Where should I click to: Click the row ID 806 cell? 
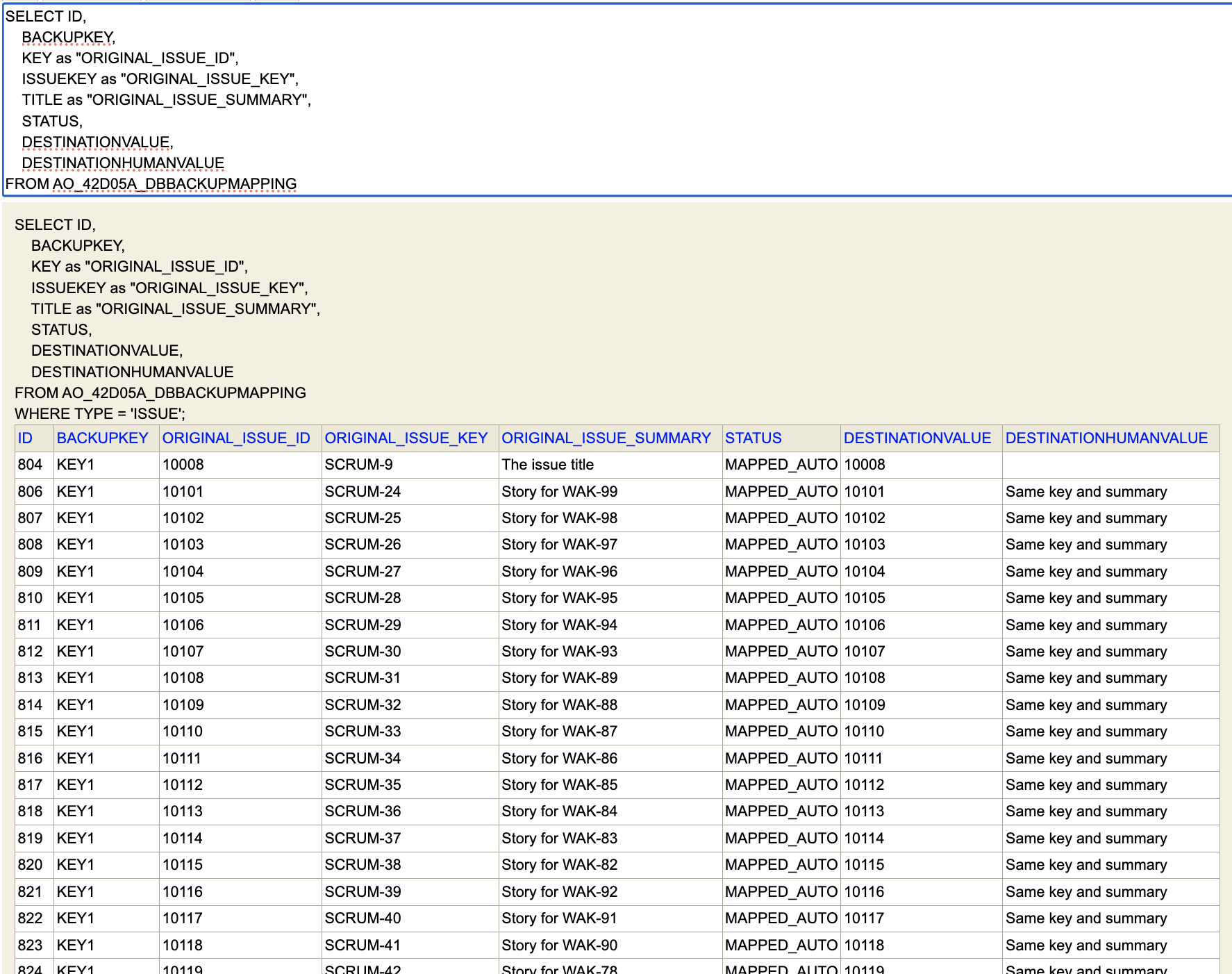(x=30, y=492)
